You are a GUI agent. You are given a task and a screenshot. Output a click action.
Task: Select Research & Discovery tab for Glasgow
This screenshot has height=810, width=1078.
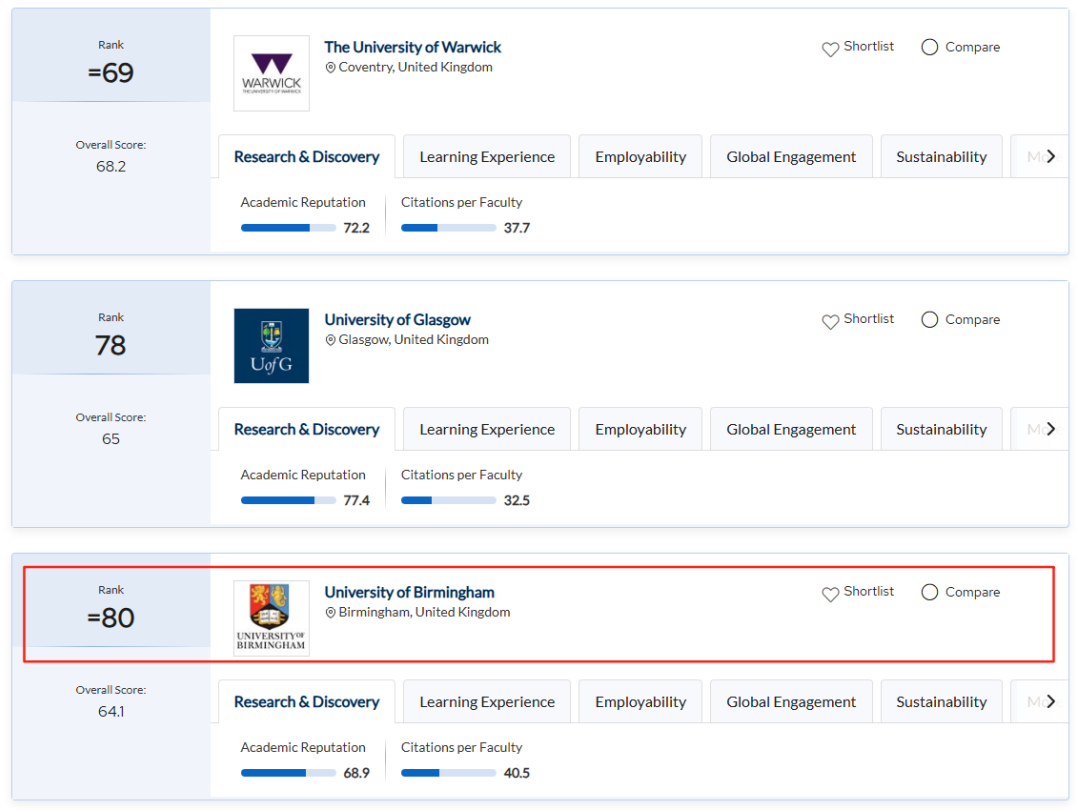pos(307,429)
